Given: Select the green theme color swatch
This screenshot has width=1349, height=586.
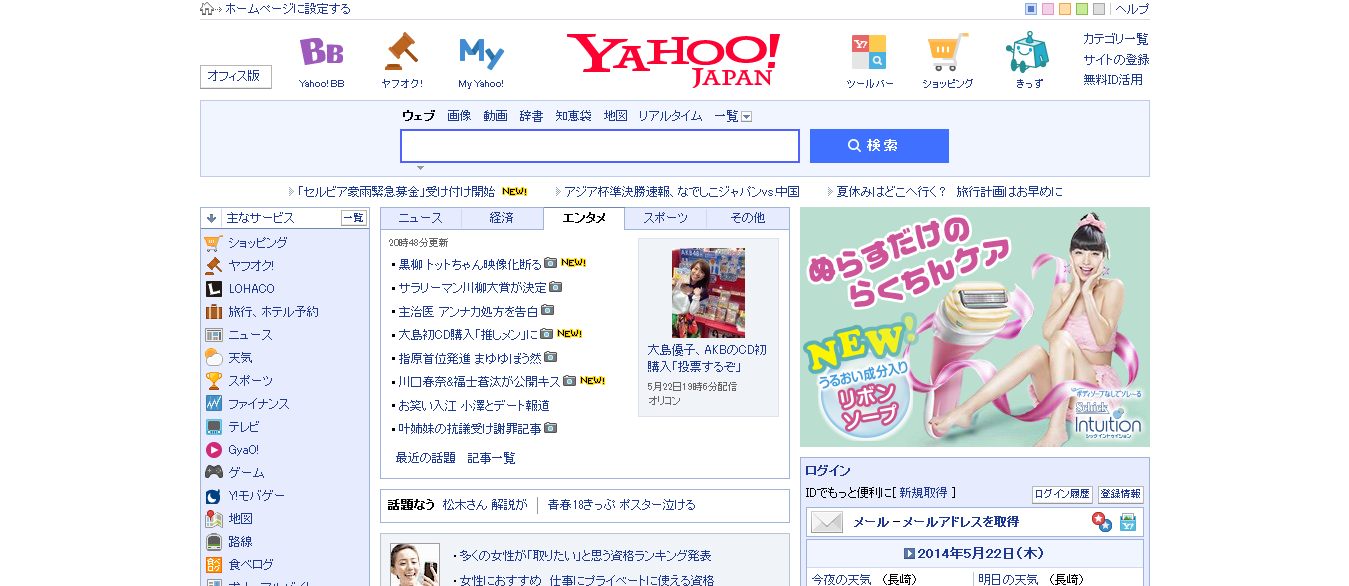Looking at the screenshot, I should click(x=1082, y=9).
